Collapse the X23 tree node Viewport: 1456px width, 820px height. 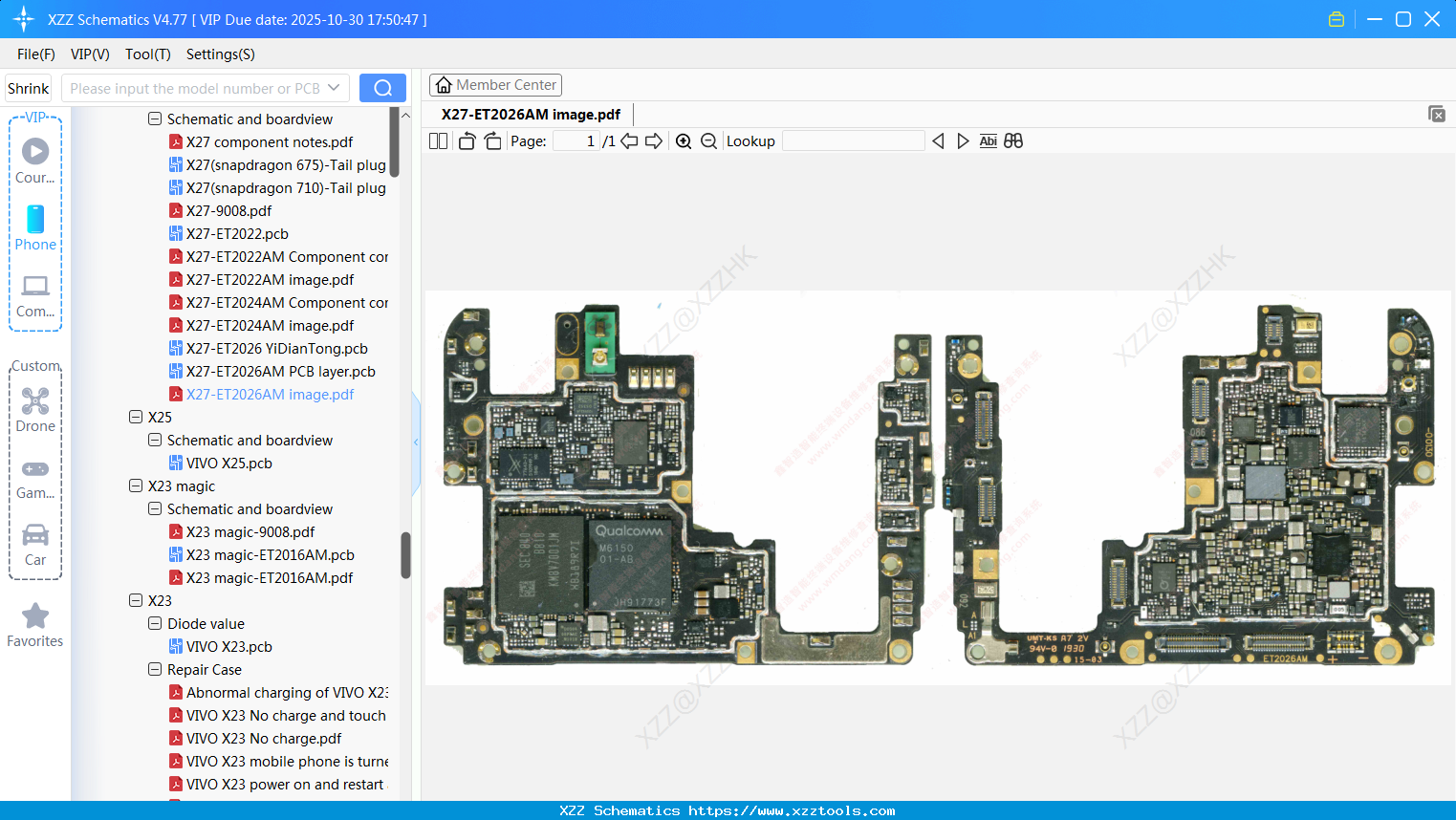coord(136,601)
